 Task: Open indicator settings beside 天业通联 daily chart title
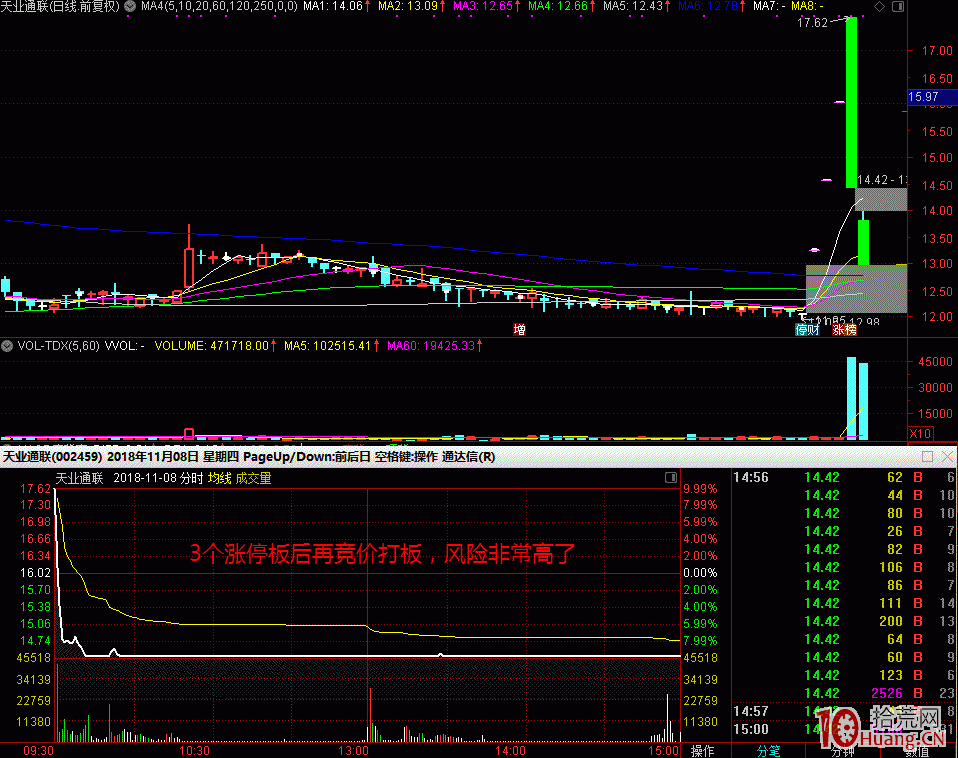(130, 6)
